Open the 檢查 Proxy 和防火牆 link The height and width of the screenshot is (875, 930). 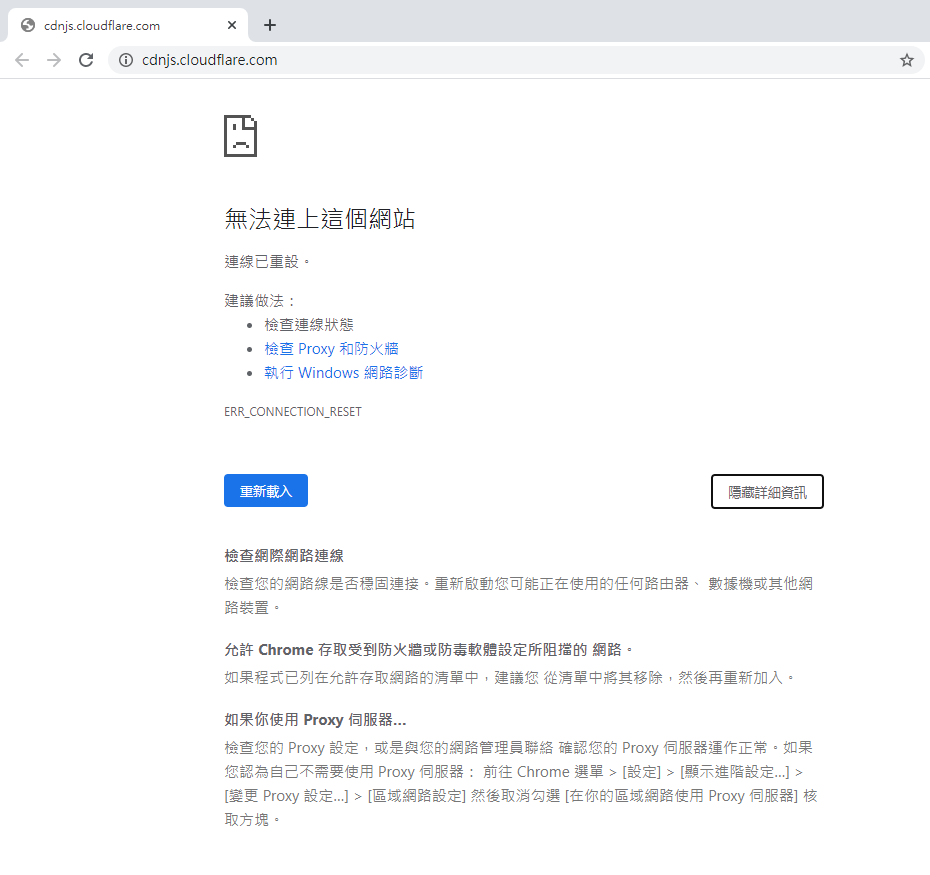tap(331, 349)
